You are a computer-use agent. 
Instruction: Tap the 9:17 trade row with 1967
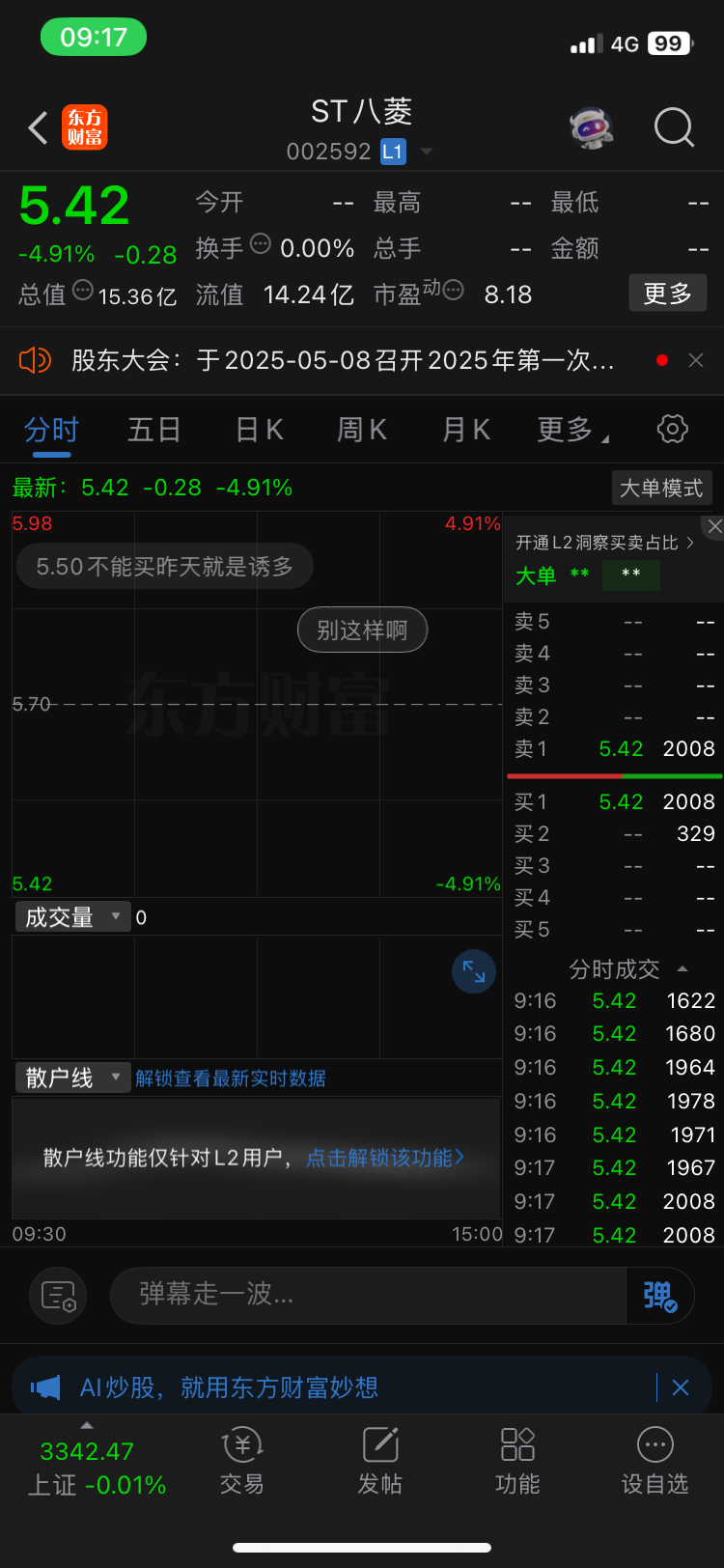[x=614, y=1168]
